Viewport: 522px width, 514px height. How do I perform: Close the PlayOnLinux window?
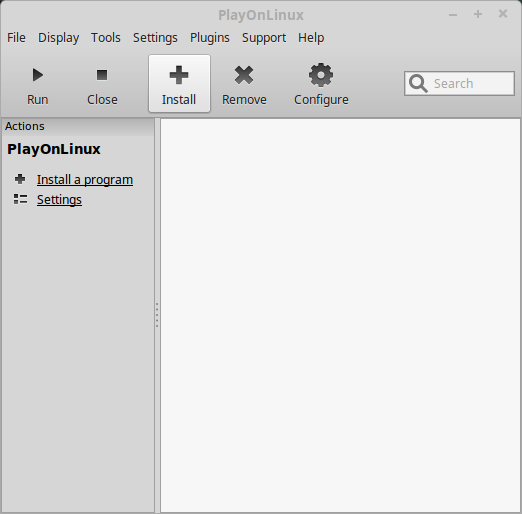[503, 14]
